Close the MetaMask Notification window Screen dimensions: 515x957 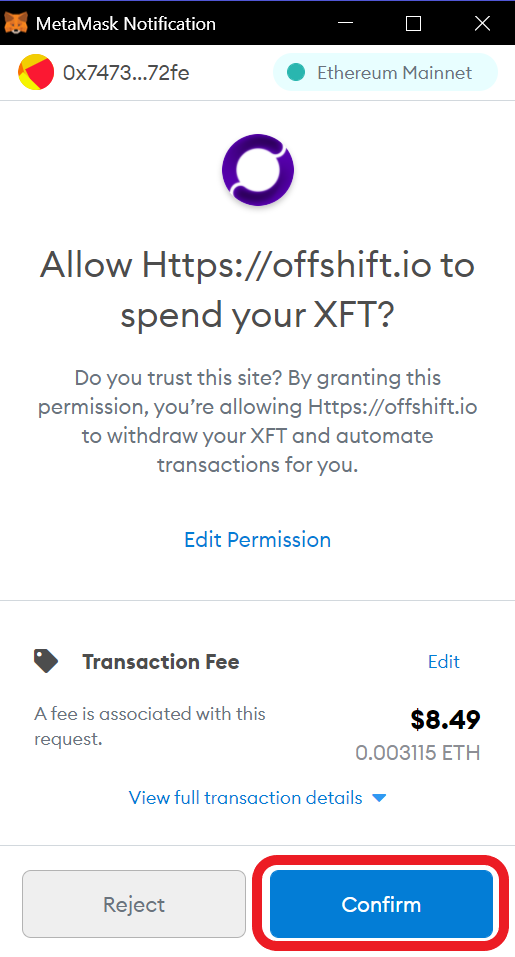[x=483, y=23]
